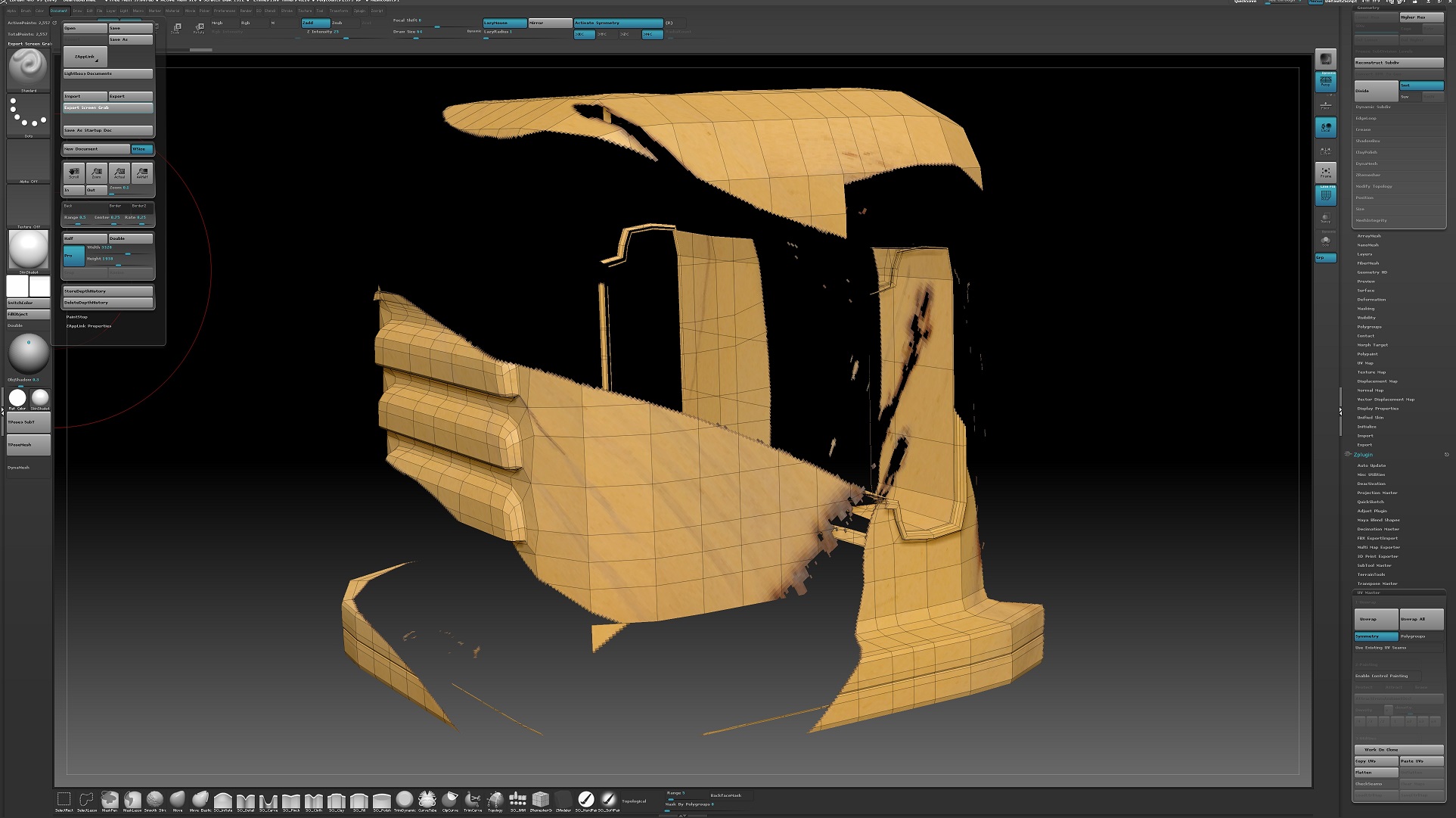The width and height of the screenshot is (1456, 818).
Task: Select the CurveTube brush
Action: (427, 801)
